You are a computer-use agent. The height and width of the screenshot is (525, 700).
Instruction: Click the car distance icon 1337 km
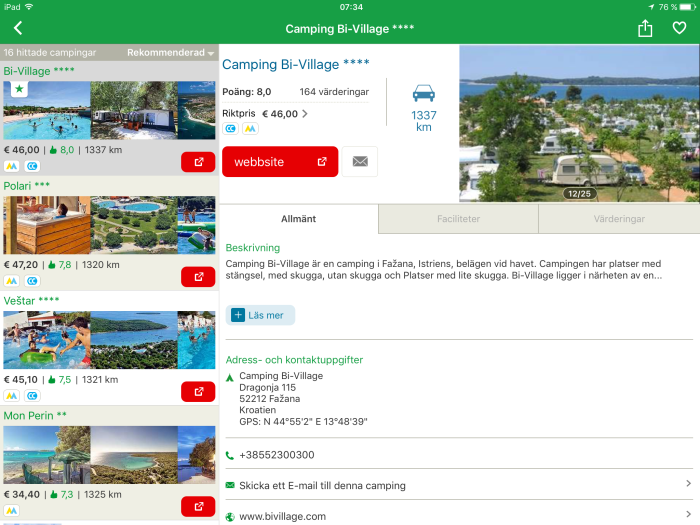pos(423,108)
